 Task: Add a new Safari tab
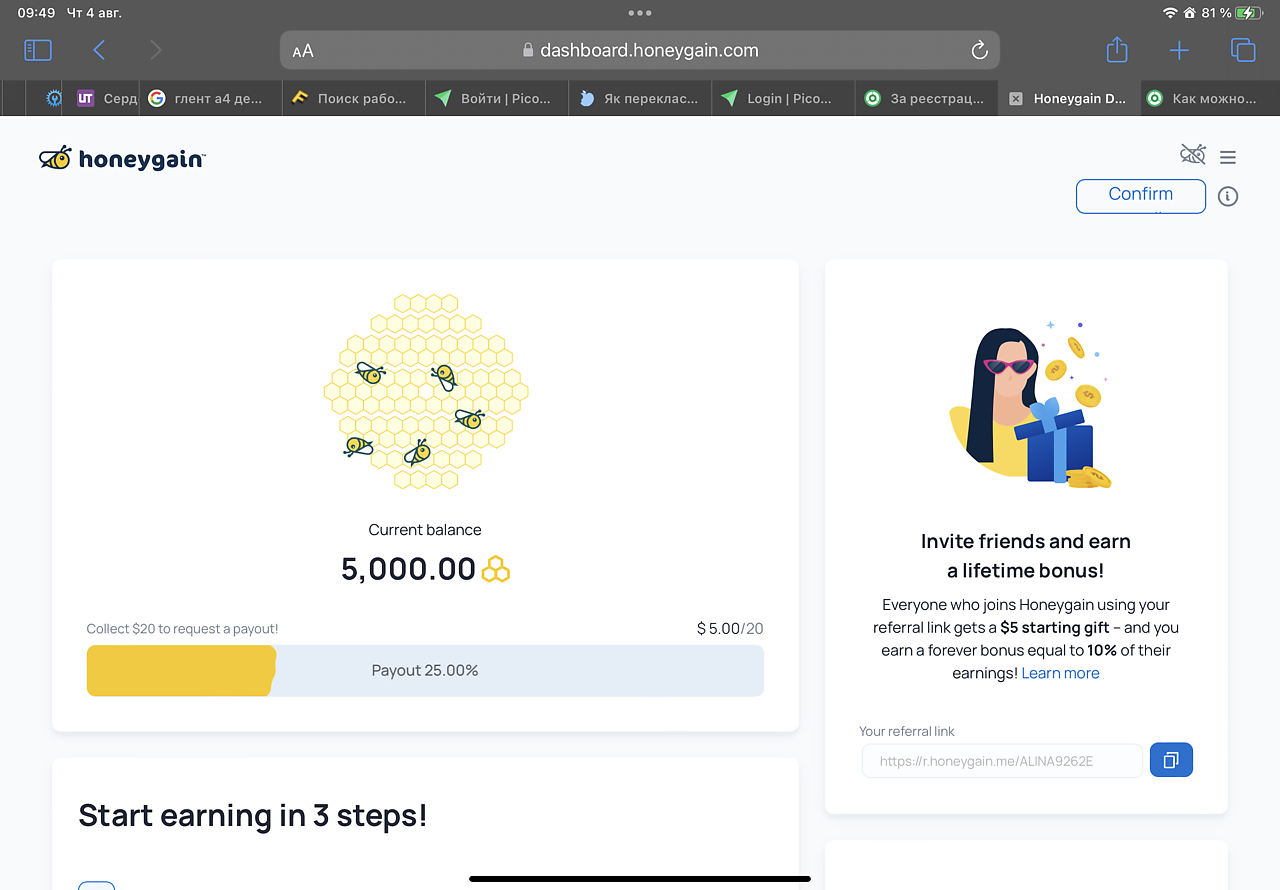coord(1179,50)
